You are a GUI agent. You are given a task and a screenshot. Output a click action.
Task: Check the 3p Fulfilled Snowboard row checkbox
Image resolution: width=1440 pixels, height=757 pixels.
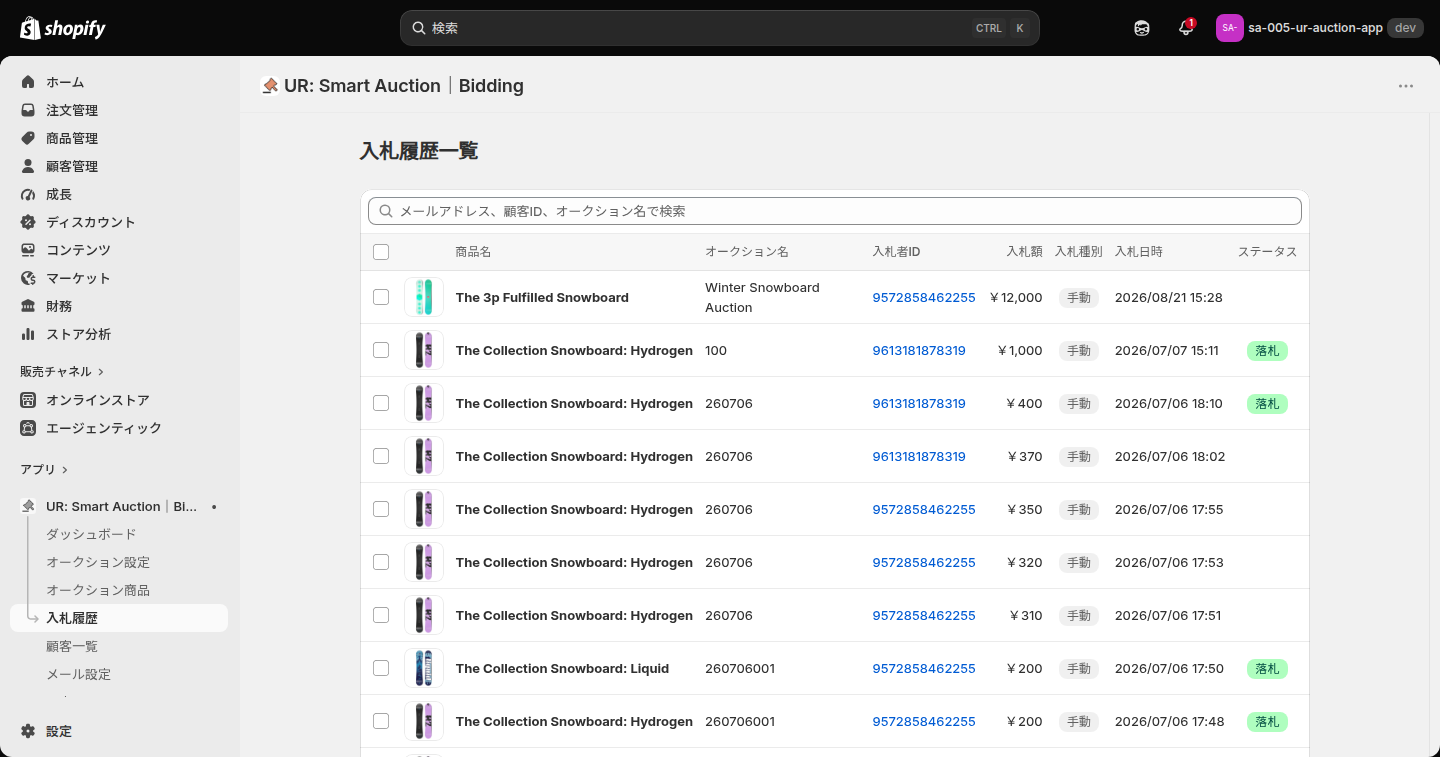(381, 297)
